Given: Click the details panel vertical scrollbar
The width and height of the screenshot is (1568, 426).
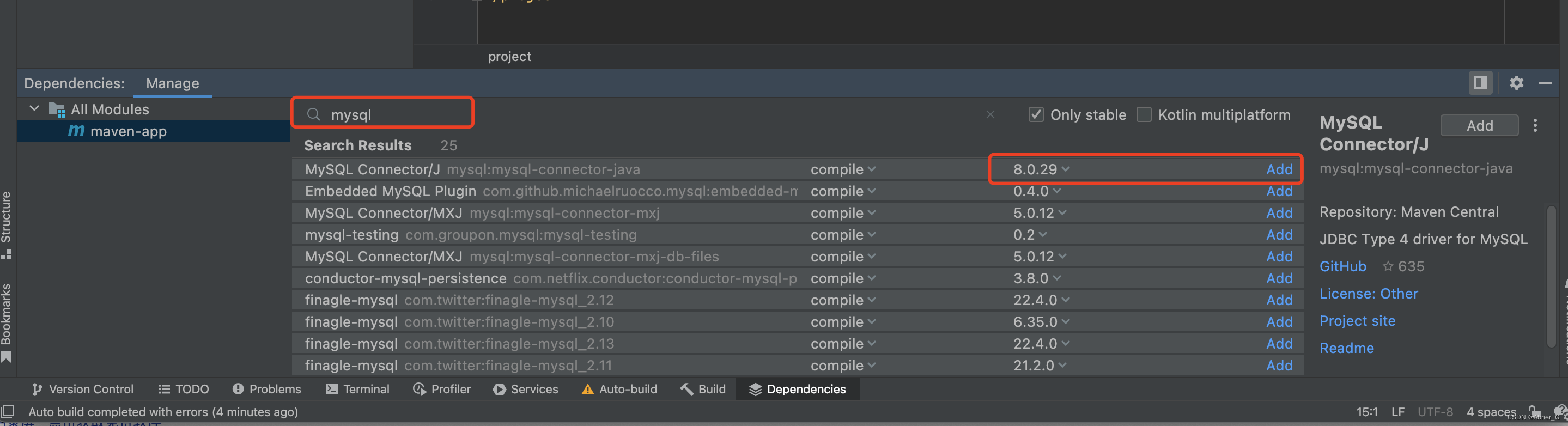Looking at the screenshot, I should (x=1552, y=277).
